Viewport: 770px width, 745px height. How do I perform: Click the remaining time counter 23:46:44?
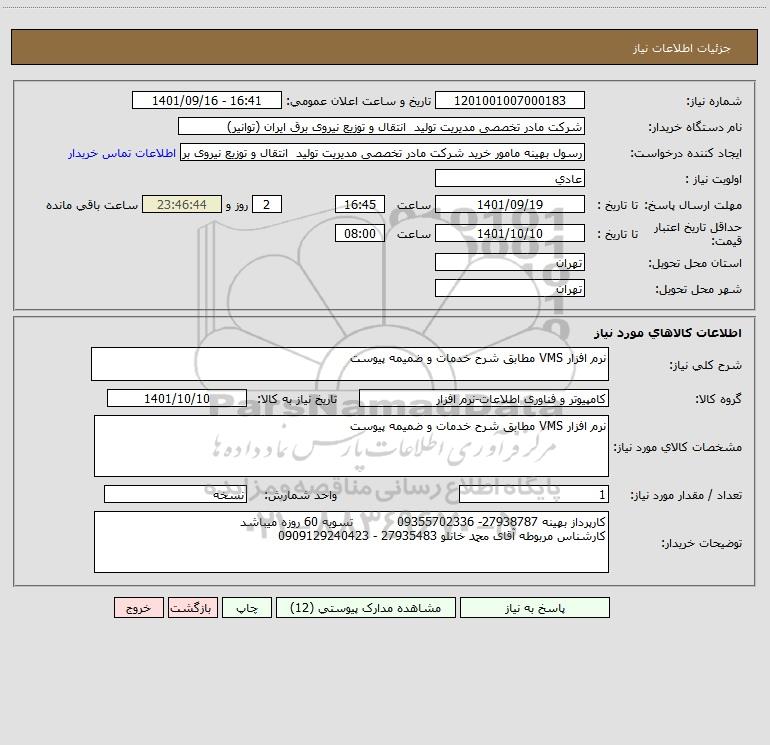[x=182, y=204]
